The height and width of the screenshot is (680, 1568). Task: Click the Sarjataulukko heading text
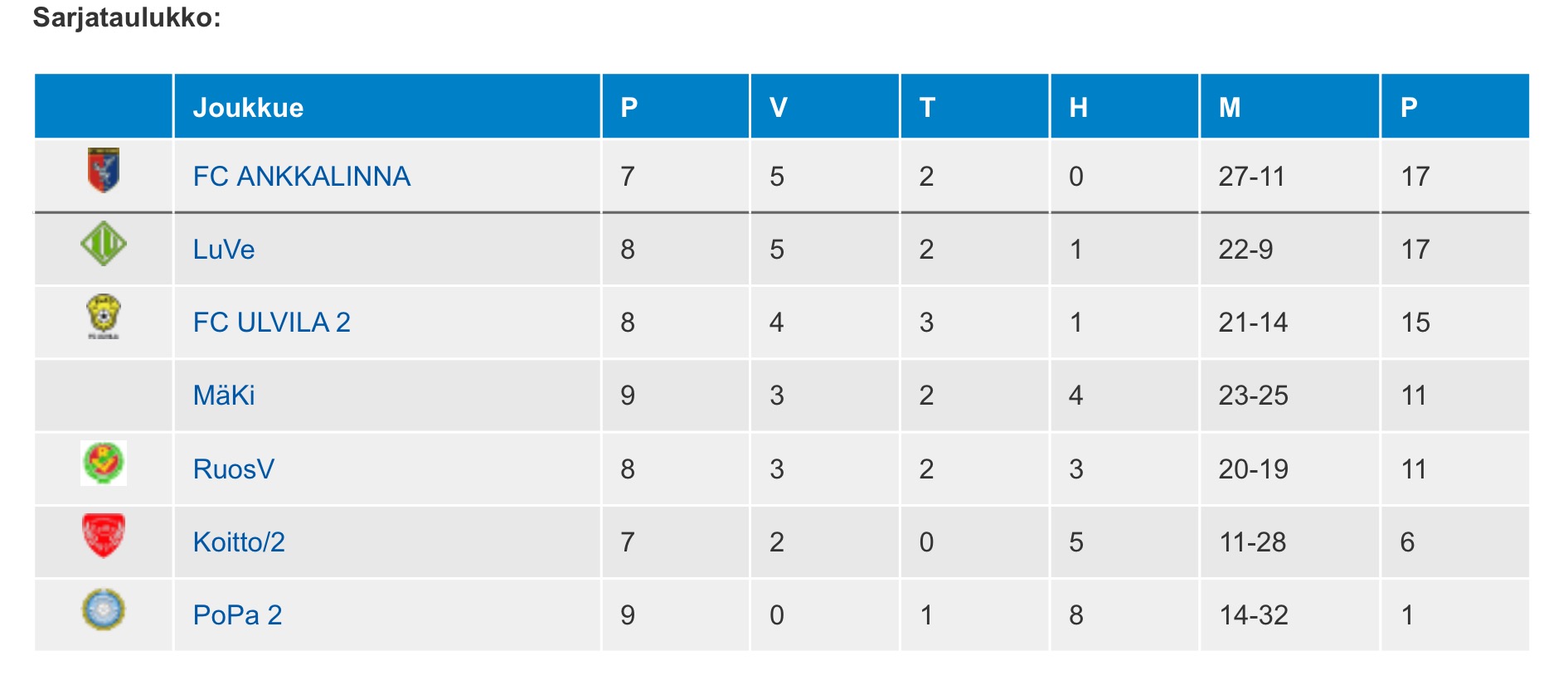coord(127,17)
